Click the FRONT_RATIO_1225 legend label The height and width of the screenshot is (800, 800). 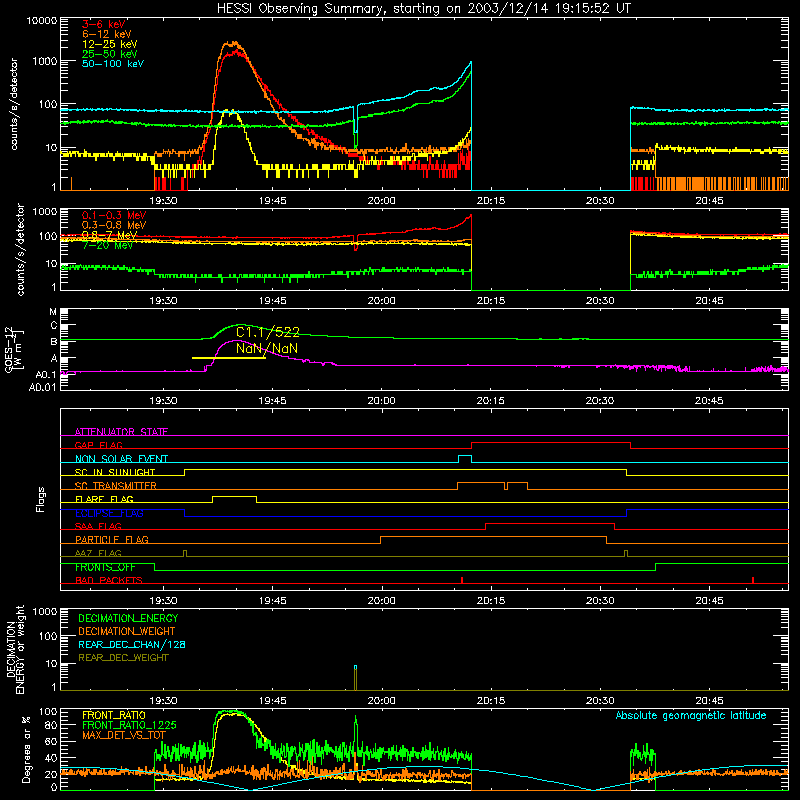point(129,725)
